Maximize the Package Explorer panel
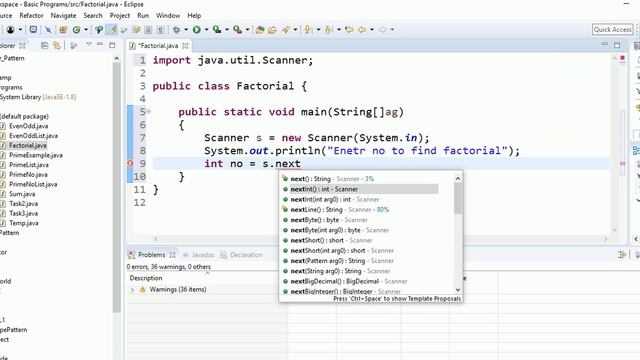 (x=112, y=45)
